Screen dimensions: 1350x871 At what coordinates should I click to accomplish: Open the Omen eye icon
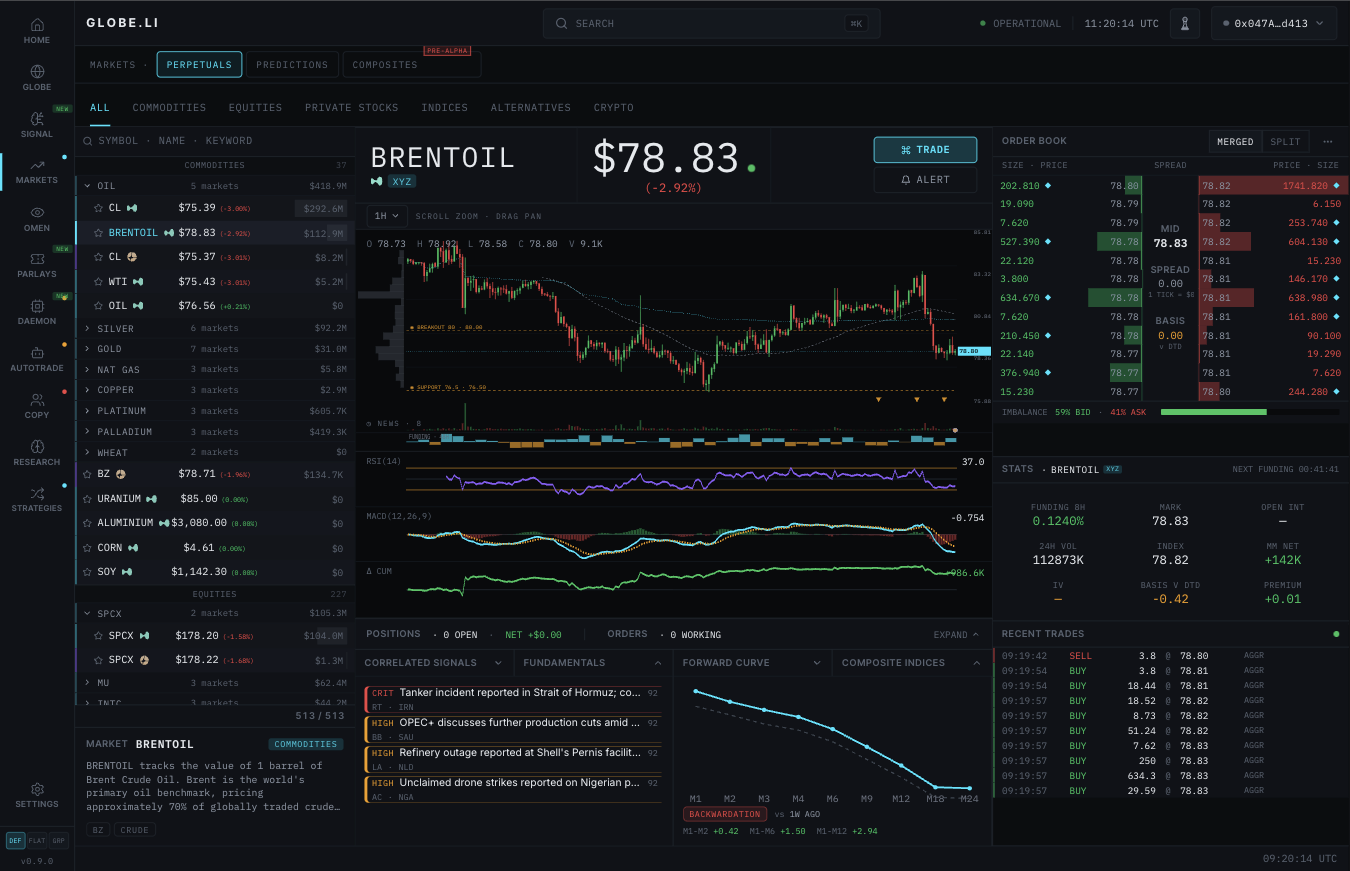pos(37,219)
